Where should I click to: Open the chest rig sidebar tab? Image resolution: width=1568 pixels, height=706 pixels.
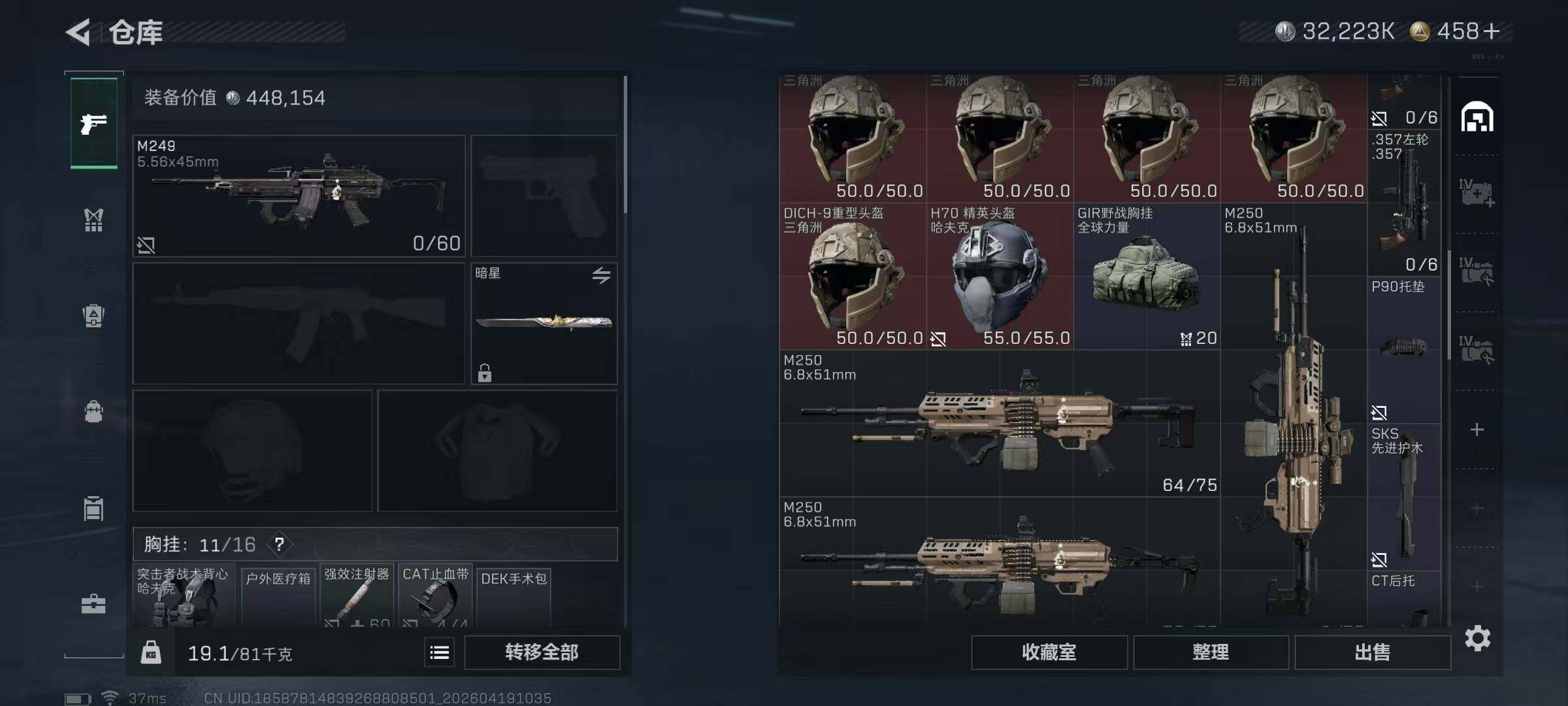coord(93,220)
